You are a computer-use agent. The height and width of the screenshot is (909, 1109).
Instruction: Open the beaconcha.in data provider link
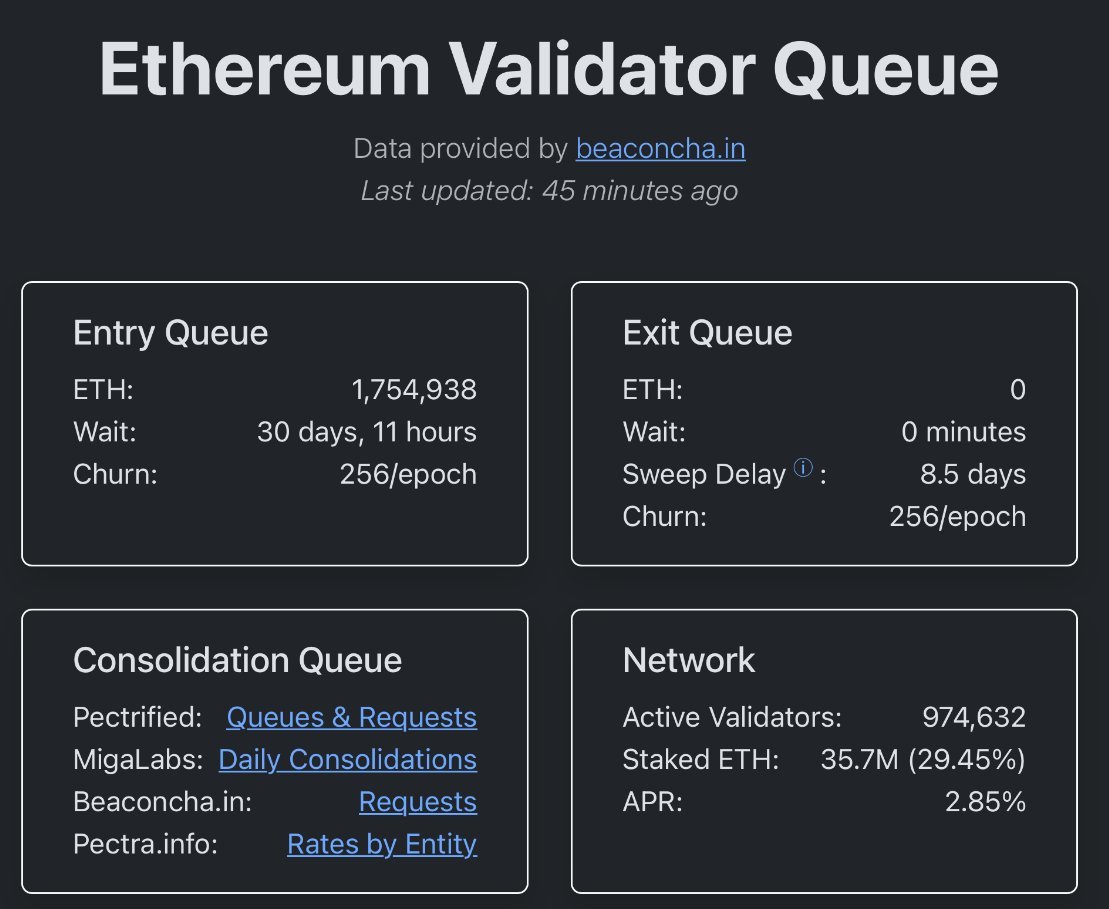click(x=660, y=149)
